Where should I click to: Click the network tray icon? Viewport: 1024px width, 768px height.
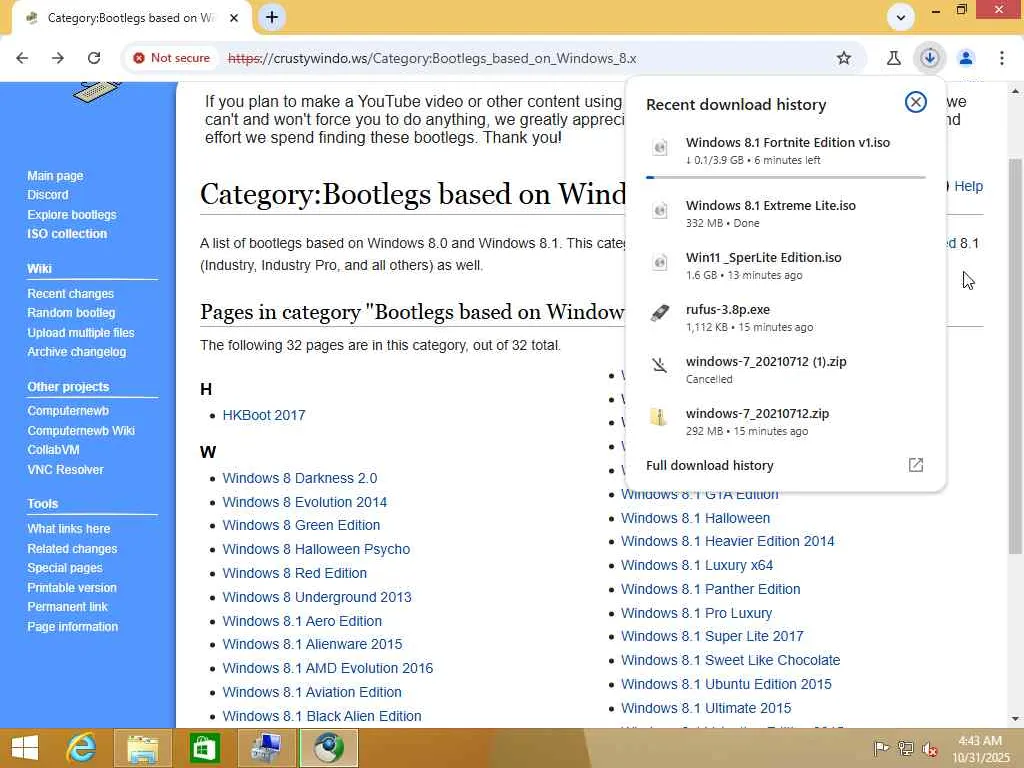click(905, 748)
